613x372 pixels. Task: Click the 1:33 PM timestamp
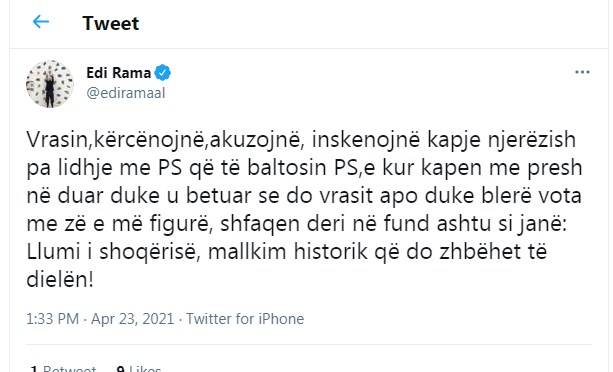tap(52, 319)
